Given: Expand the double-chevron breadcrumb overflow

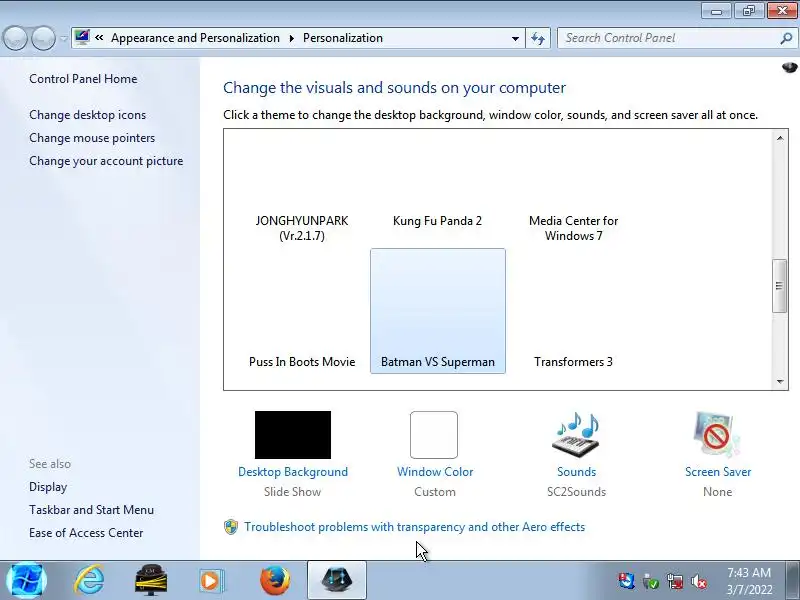Looking at the screenshot, I should 99,38.
